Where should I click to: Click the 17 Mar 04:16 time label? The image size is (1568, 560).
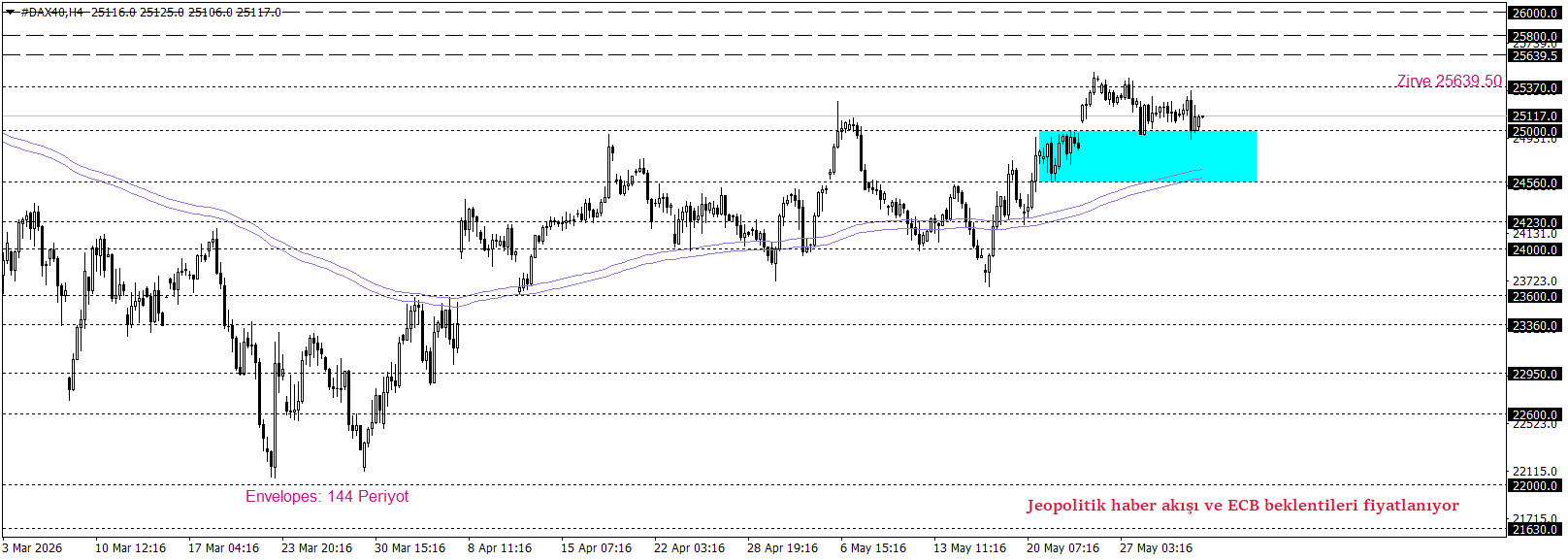(223, 548)
